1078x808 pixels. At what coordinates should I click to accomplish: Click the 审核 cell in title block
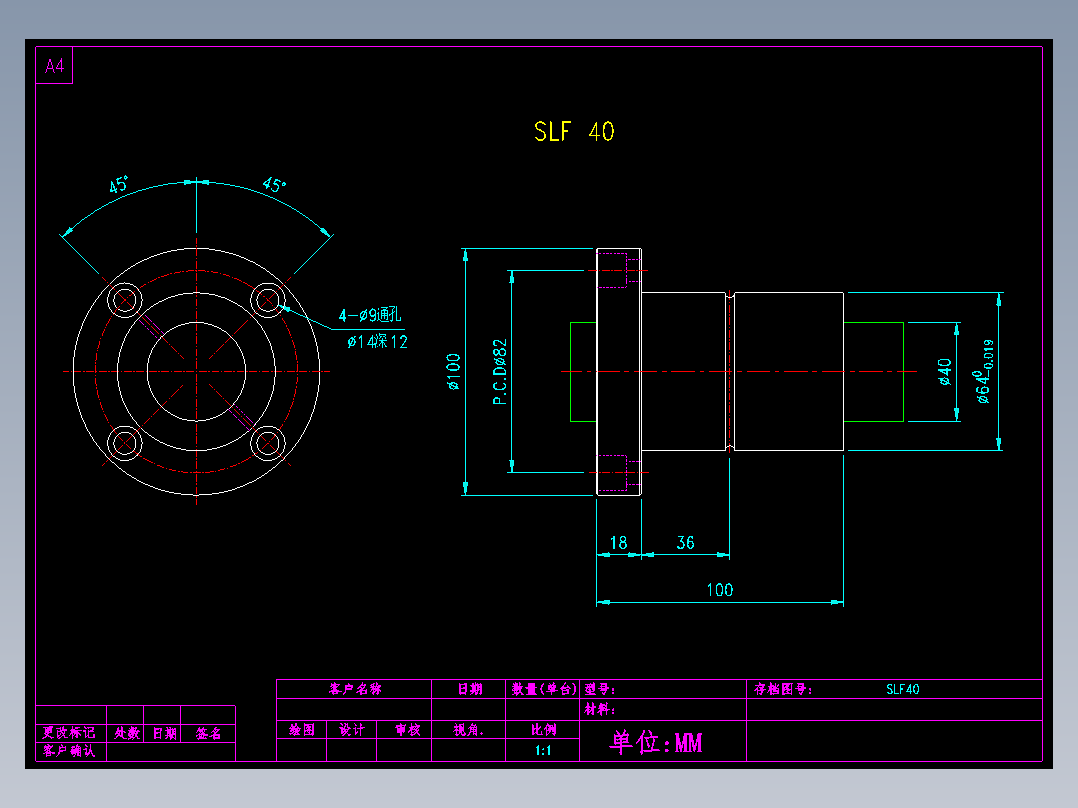[x=405, y=730]
